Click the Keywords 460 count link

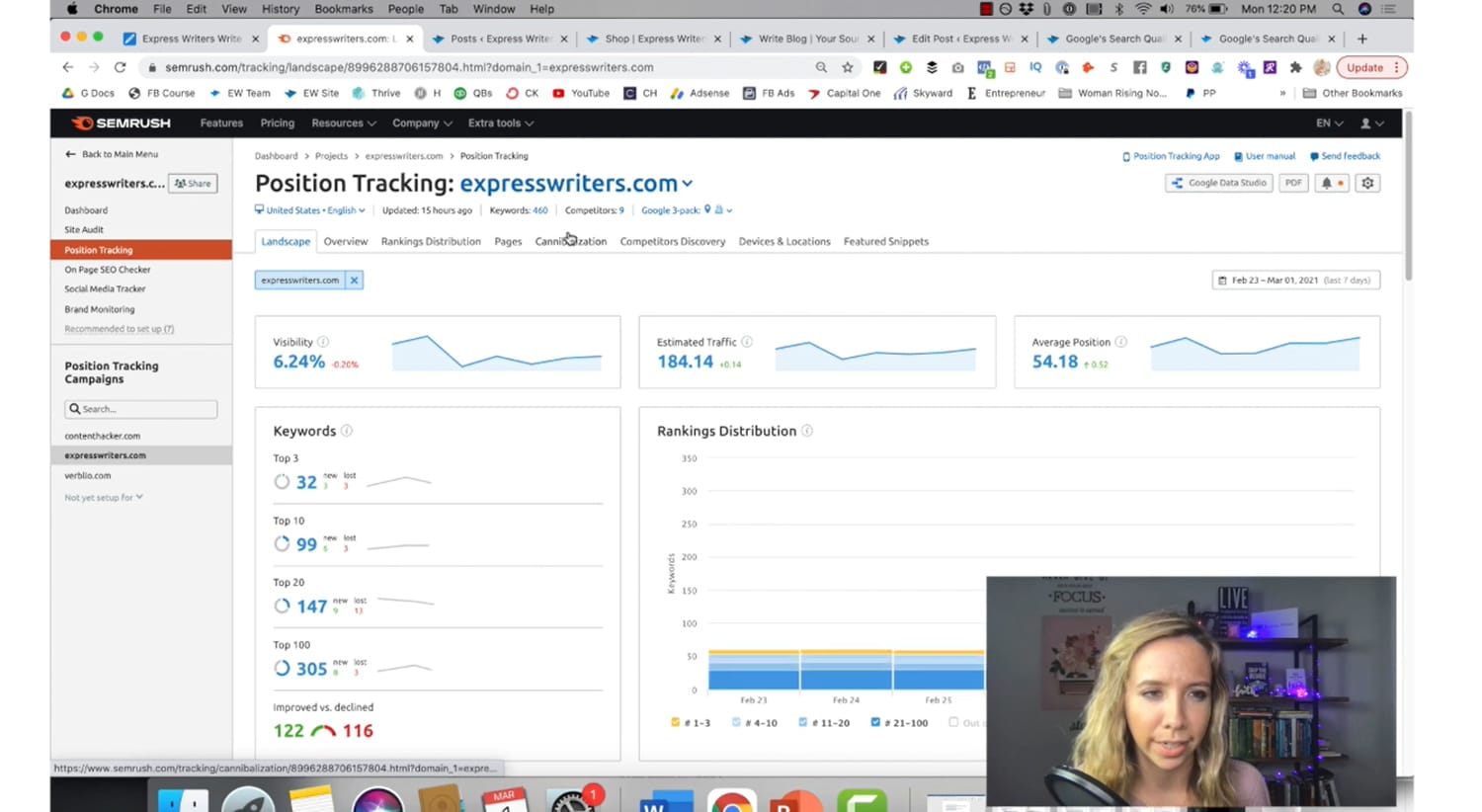[539, 210]
